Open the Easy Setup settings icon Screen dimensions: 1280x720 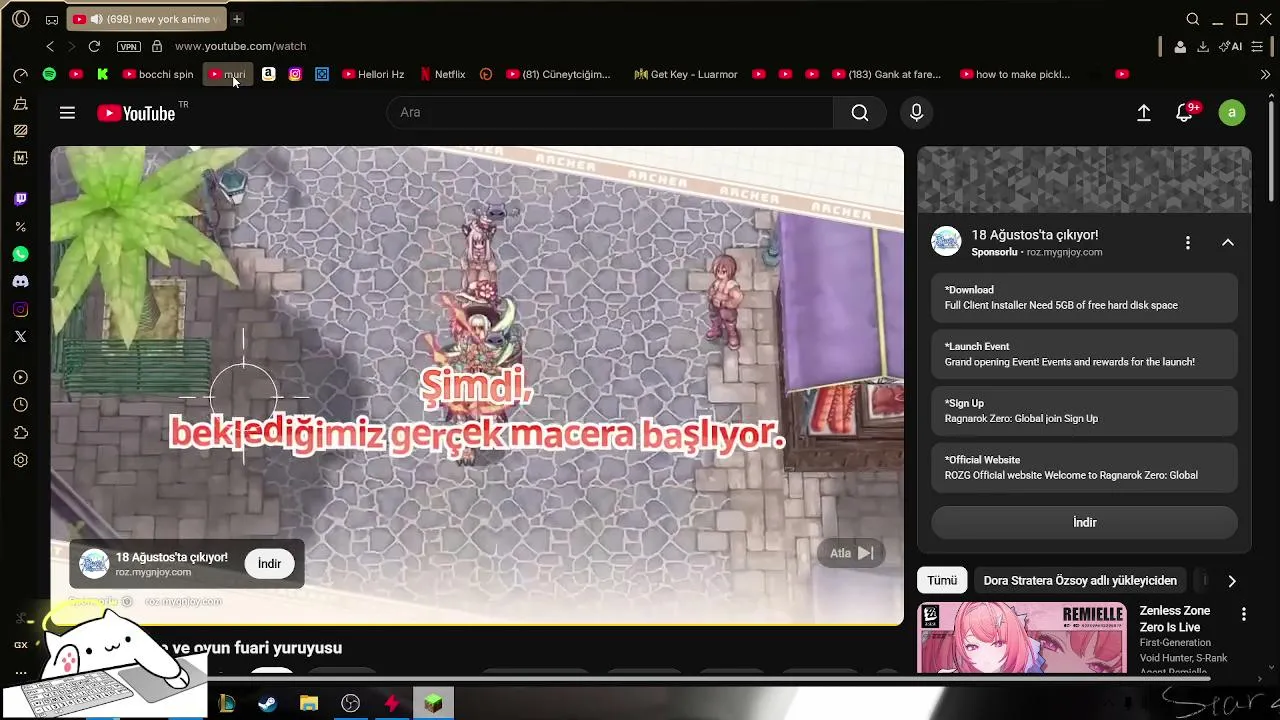[x=1257, y=46]
